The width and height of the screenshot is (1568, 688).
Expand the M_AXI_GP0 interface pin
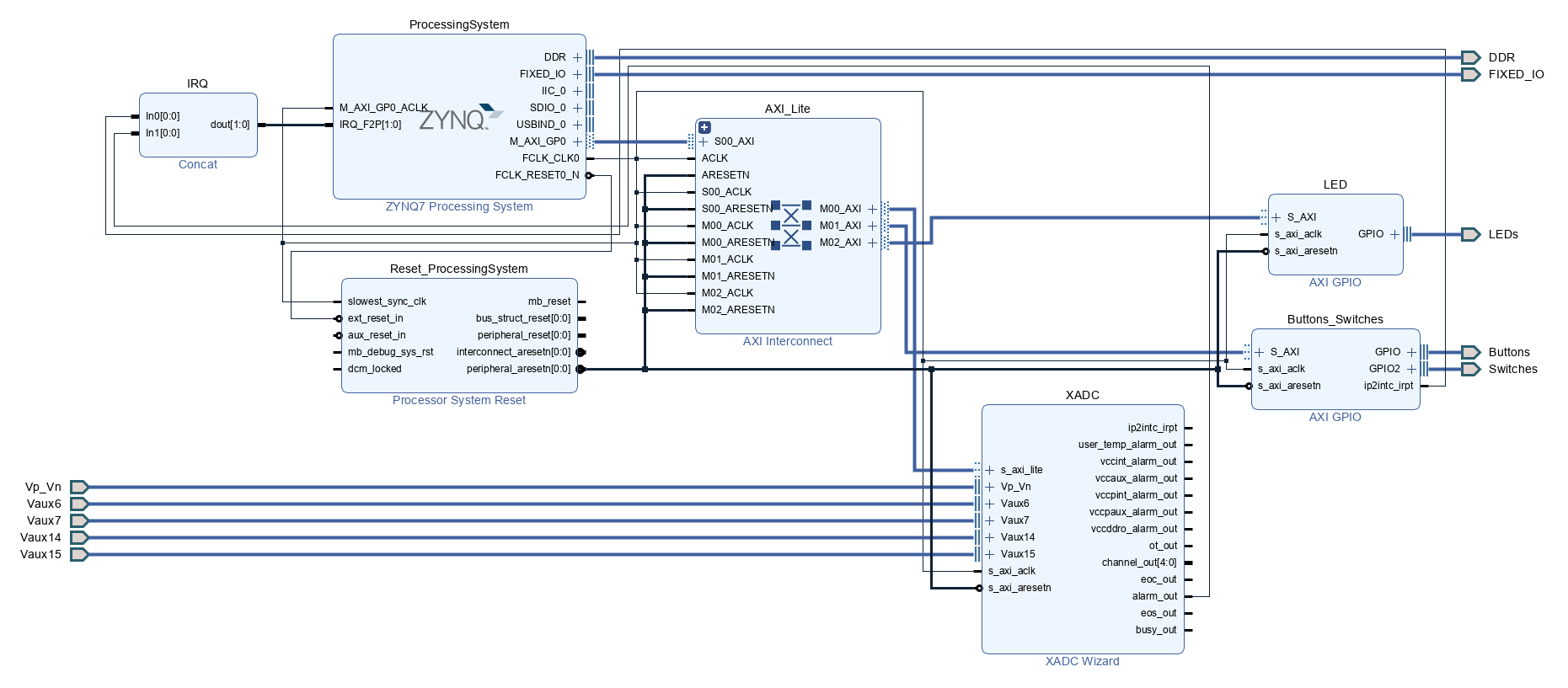[x=577, y=141]
